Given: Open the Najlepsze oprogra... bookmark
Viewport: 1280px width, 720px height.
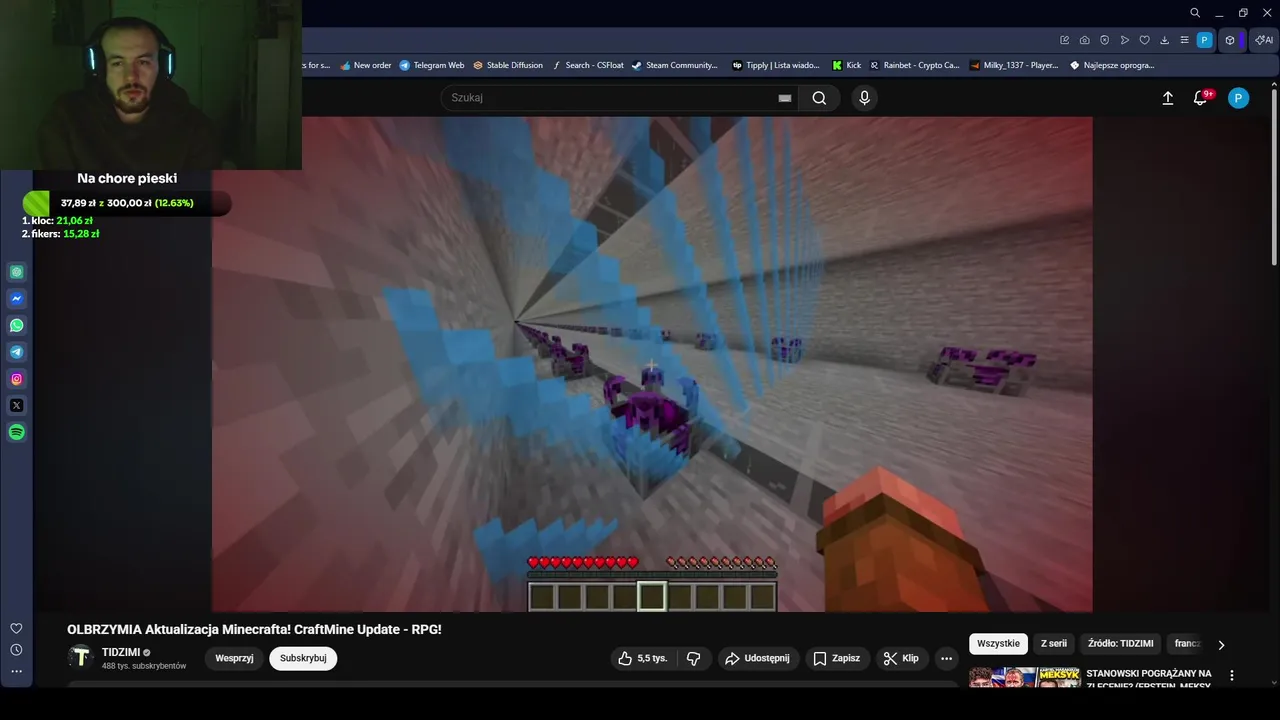Looking at the screenshot, I should [1112, 65].
